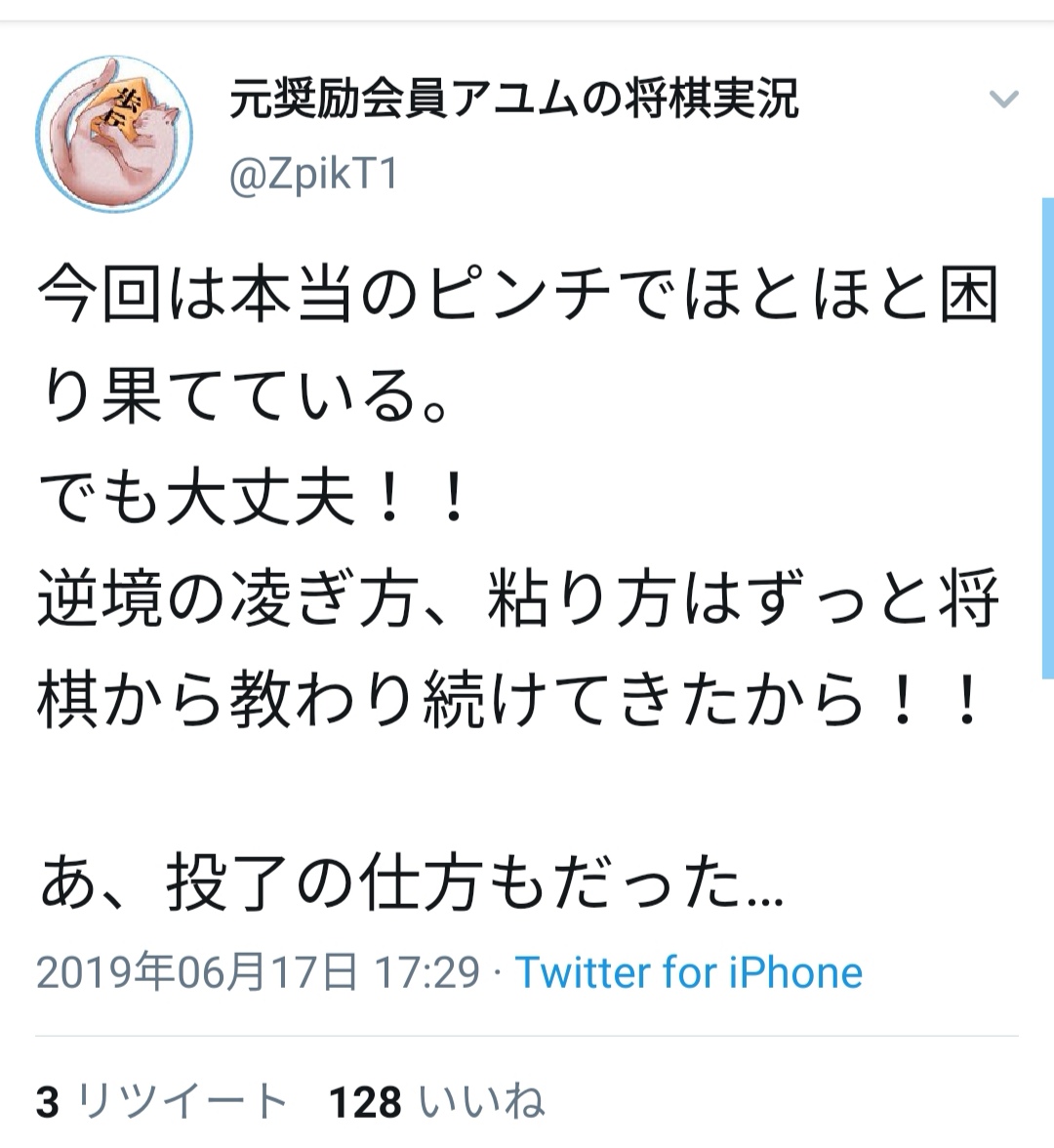
Task: Open the tweet options chevron menu
Action: coord(1003,99)
